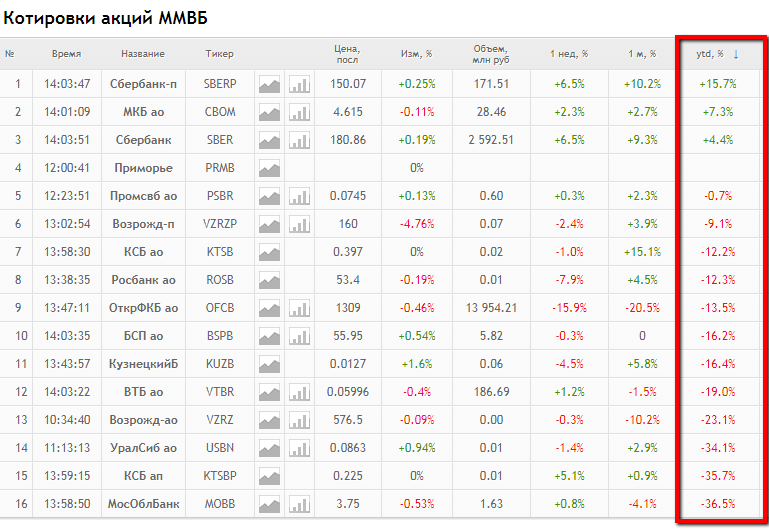Open bar chart icon for BSPB row
This screenshot has height=530, width=769.
click(299, 336)
